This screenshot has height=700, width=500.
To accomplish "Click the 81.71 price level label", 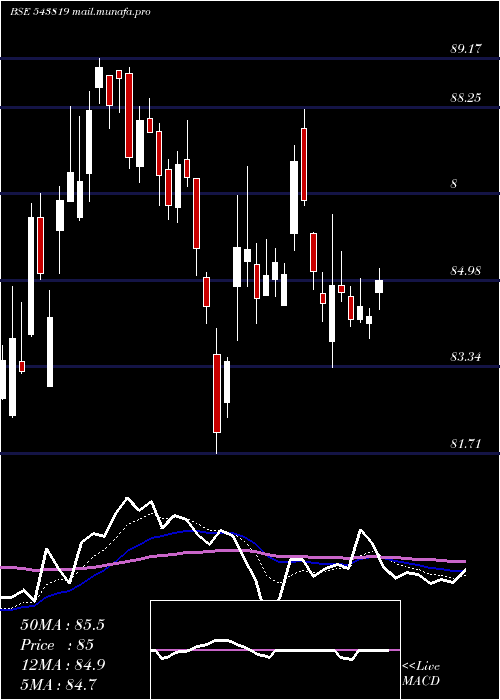I will [x=466, y=444].
